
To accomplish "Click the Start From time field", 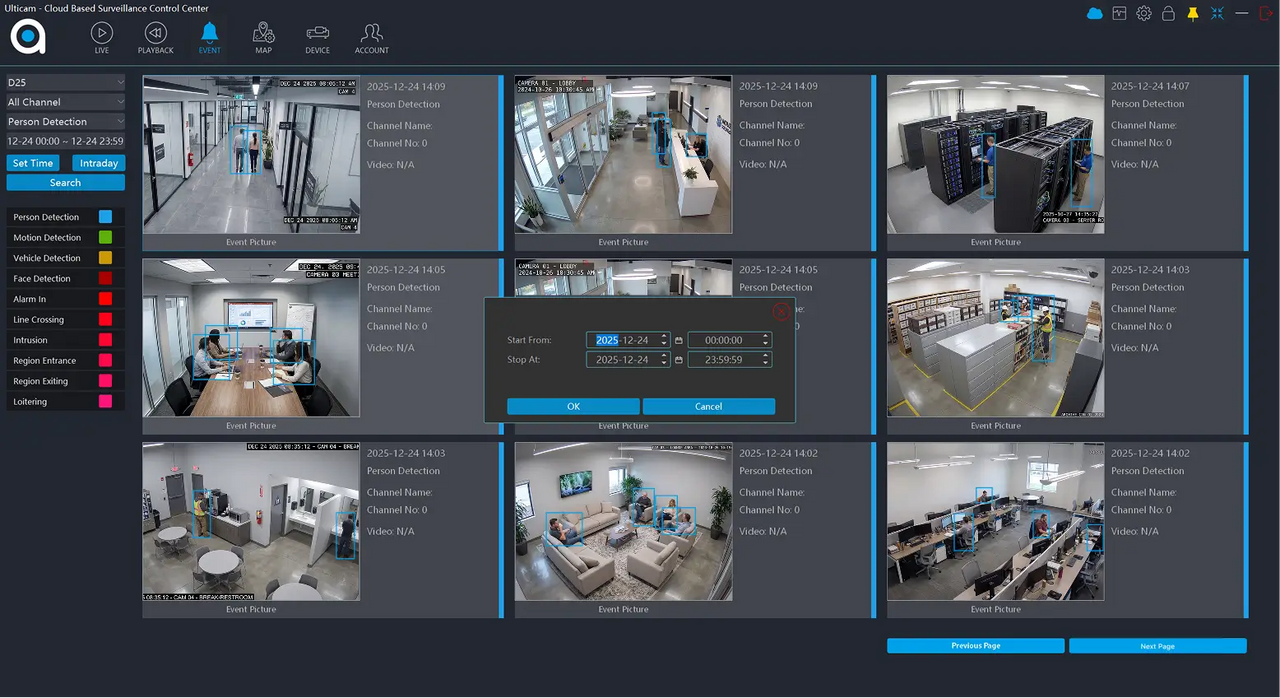I will coord(723,340).
